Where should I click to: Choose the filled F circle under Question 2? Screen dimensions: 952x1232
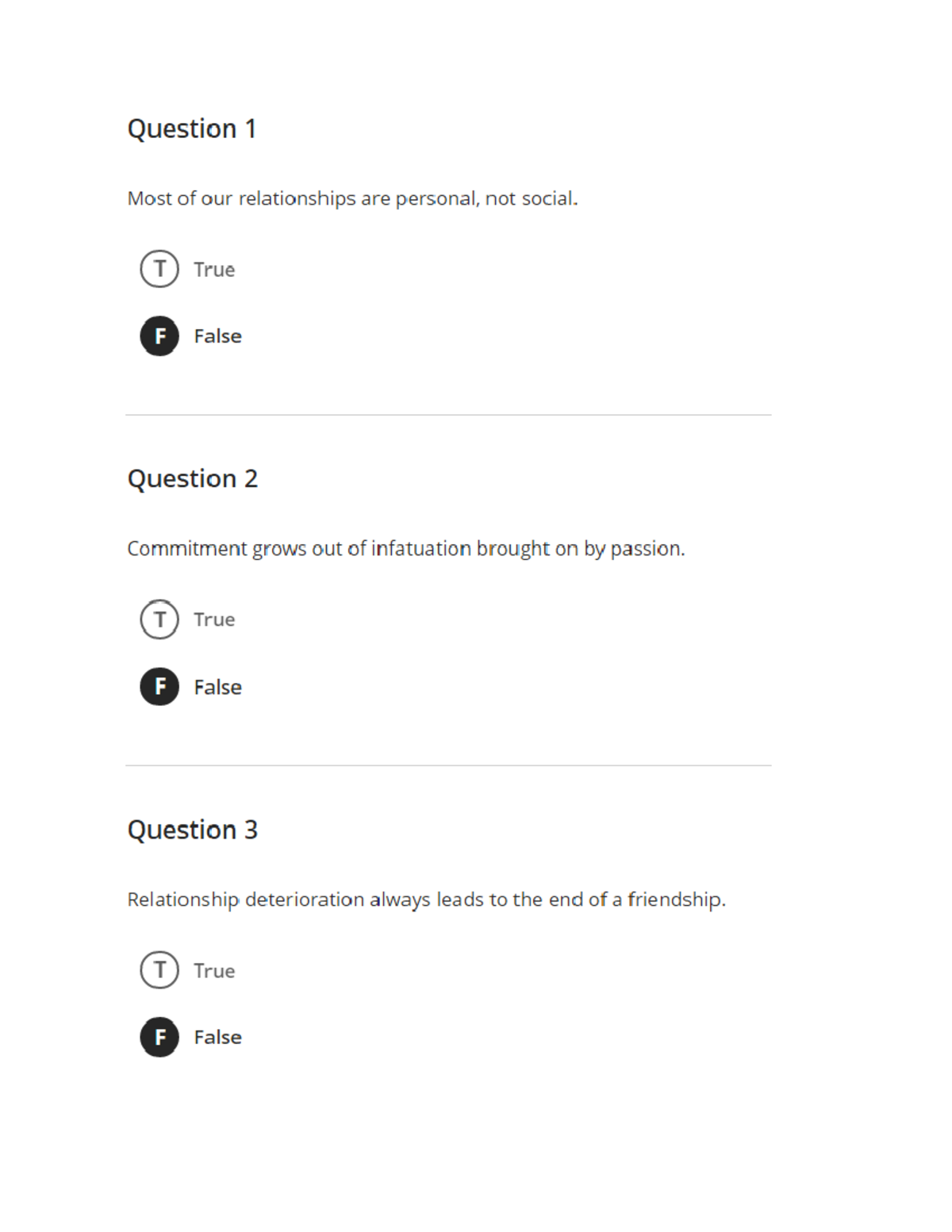(x=159, y=686)
